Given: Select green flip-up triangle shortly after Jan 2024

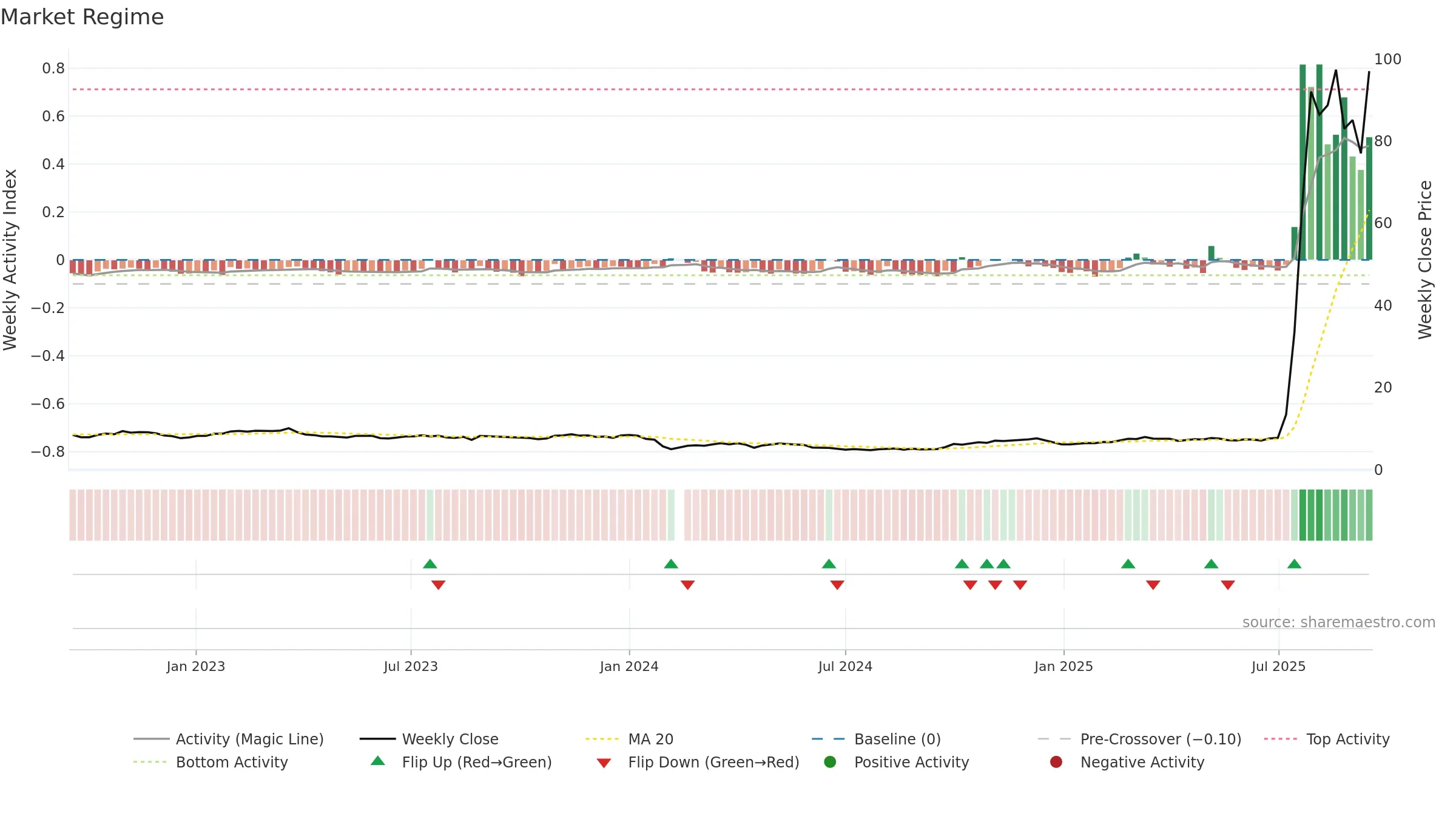Looking at the screenshot, I should pos(671,564).
